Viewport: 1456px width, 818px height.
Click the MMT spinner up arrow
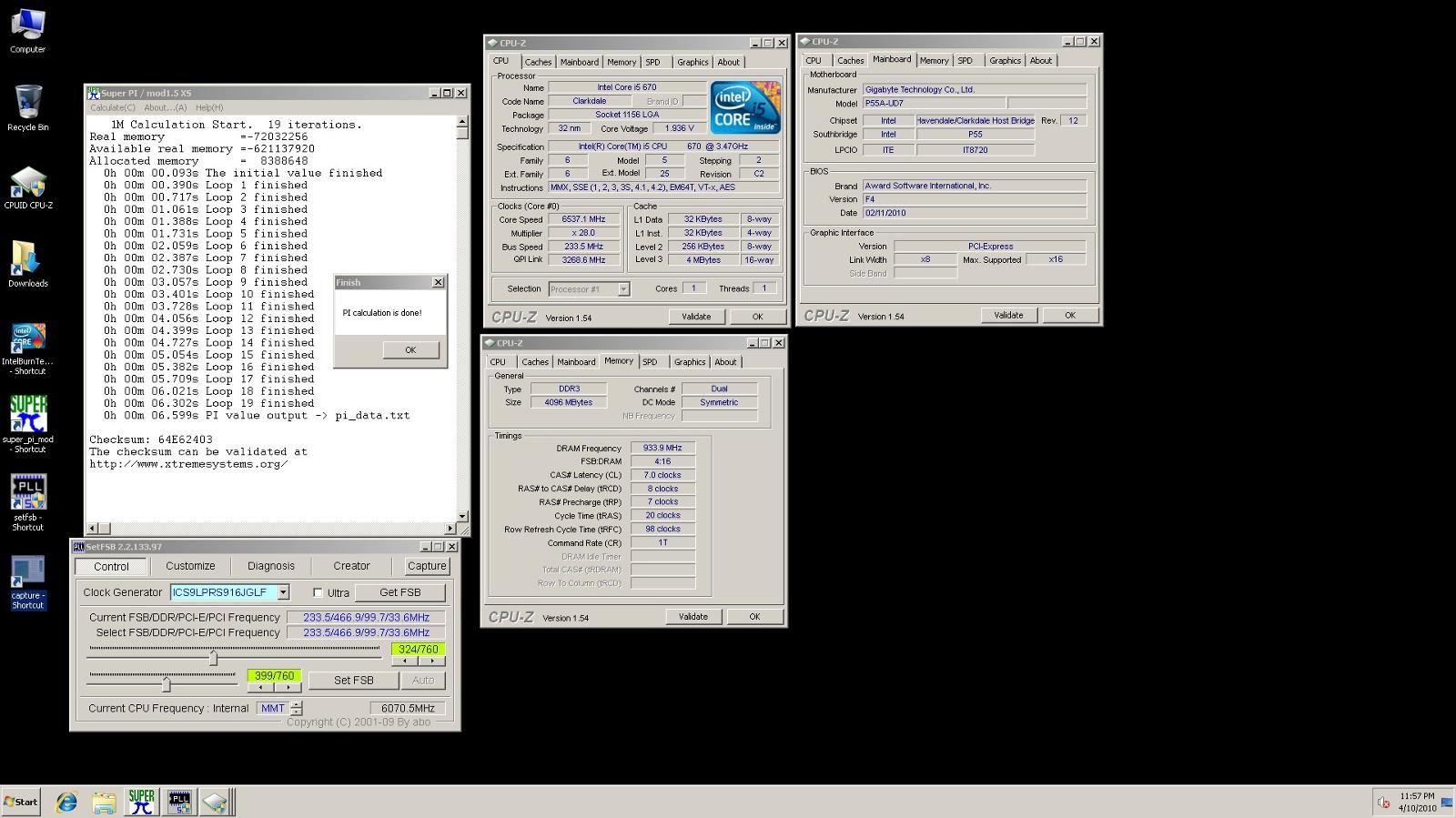pos(297,704)
